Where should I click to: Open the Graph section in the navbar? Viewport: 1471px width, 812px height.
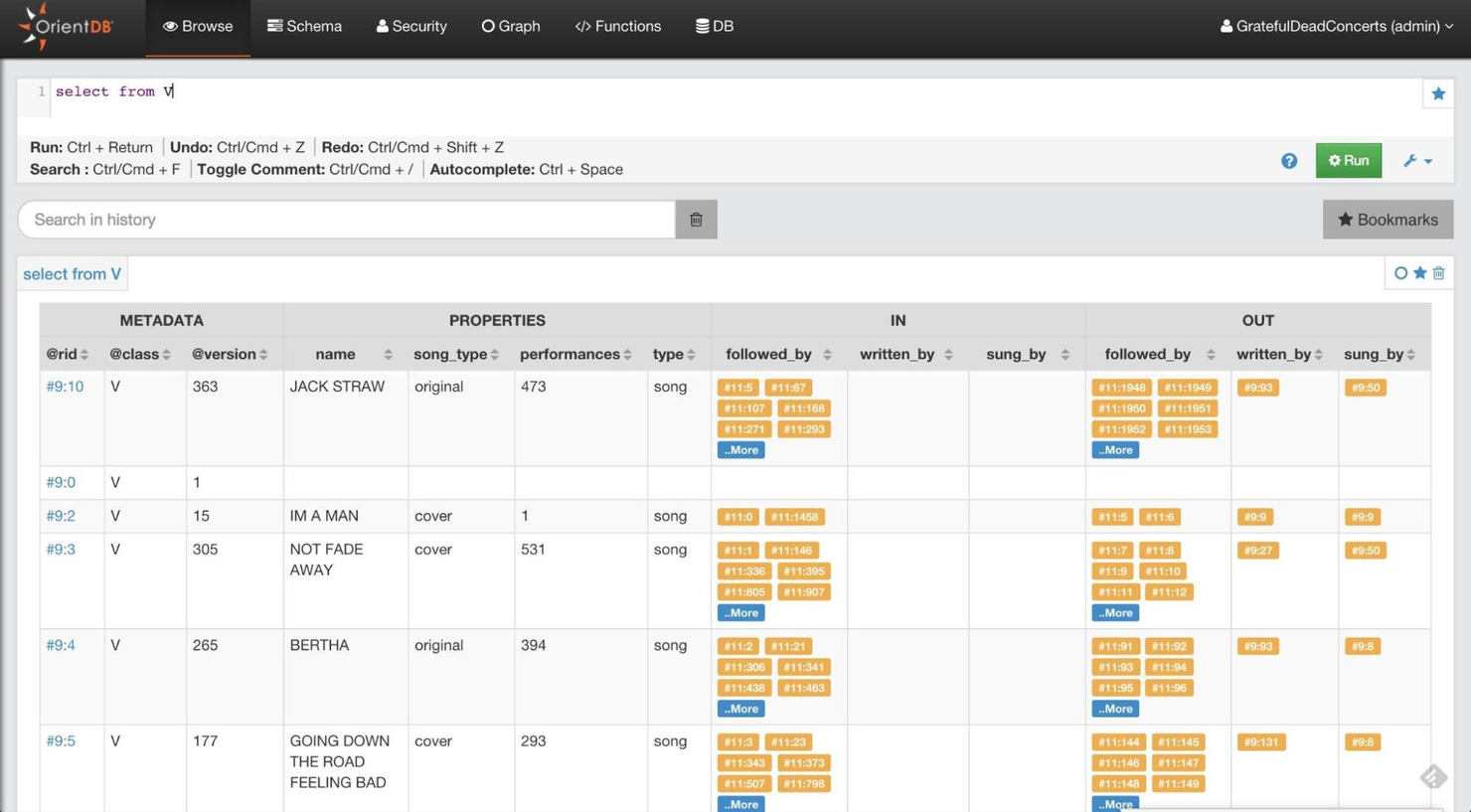[511, 26]
